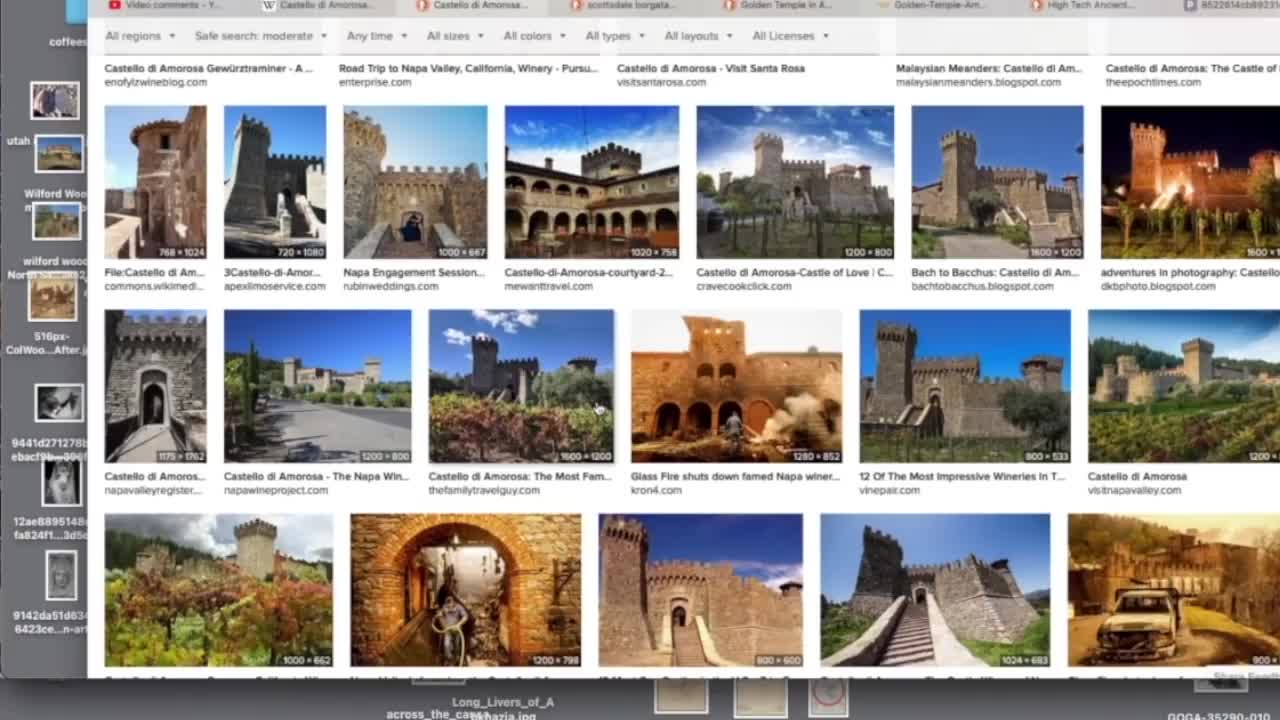
Task: Open Bach to Bacchus: Castello di Am... title
Action: point(995,273)
